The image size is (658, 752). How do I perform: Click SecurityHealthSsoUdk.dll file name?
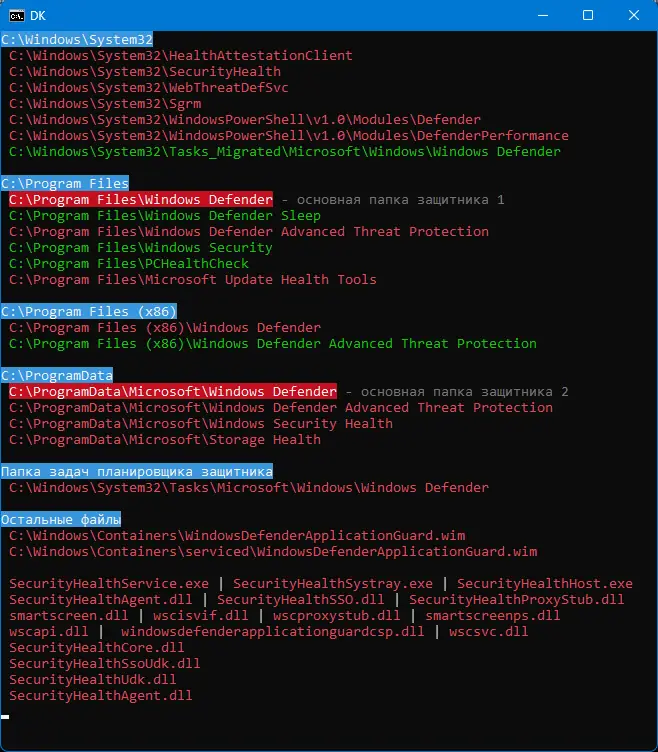coord(105,663)
